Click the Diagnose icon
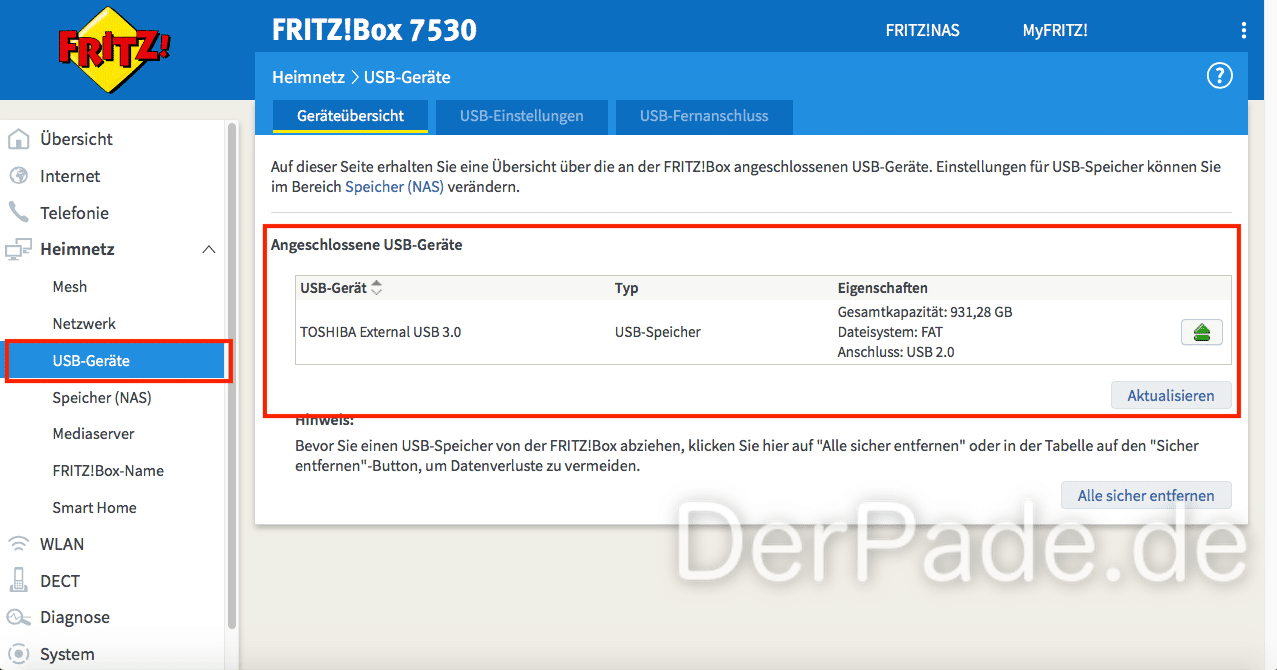Screen dimensions: 1277x670 pyautogui.click(x=18, y=618)
